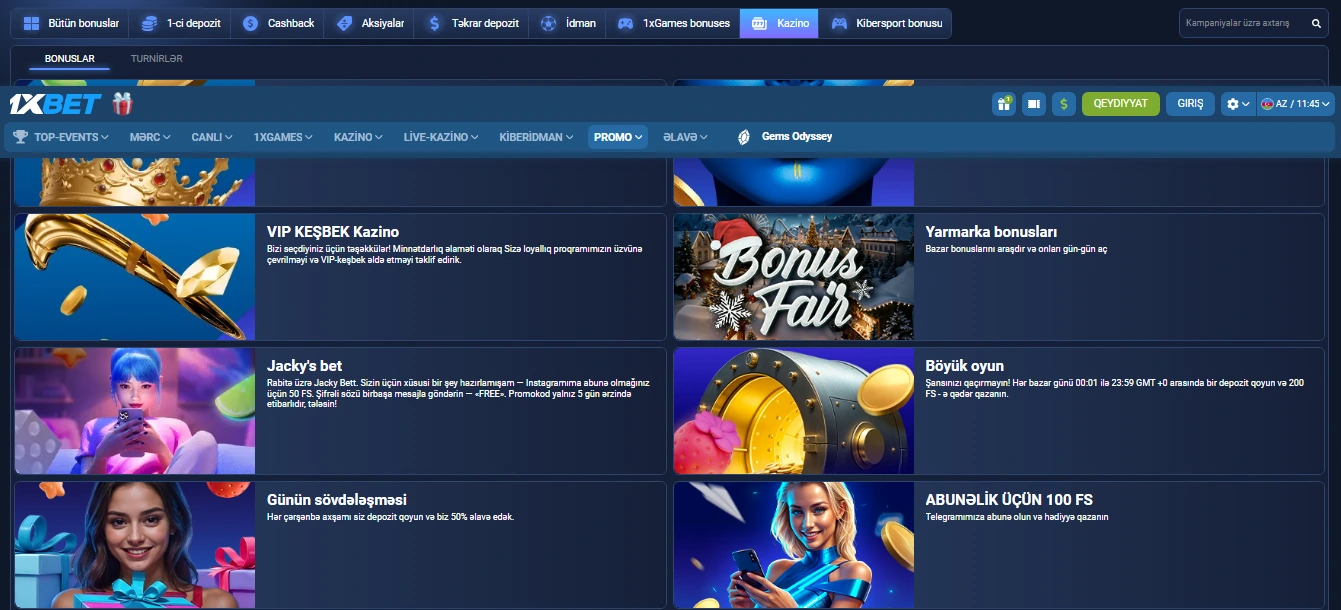1341x610 pixels.
Task: Click the ticket coupon icon in header
Action: (1034, 104)
